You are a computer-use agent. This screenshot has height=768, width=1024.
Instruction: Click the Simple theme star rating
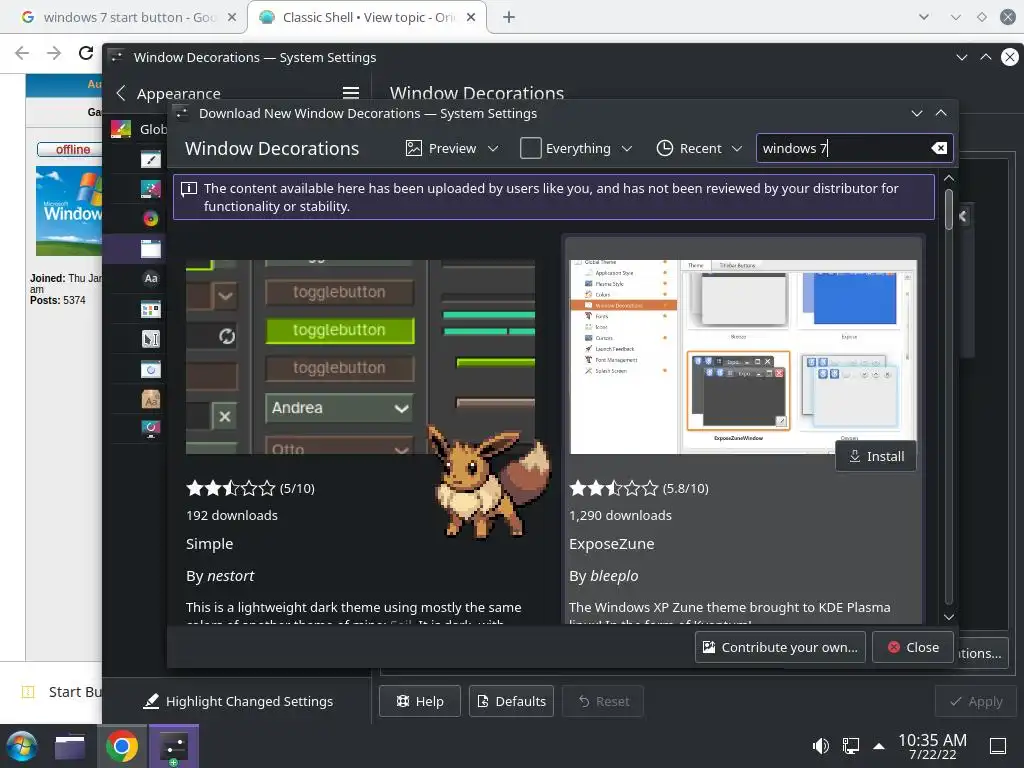click(x=231, y=488)
